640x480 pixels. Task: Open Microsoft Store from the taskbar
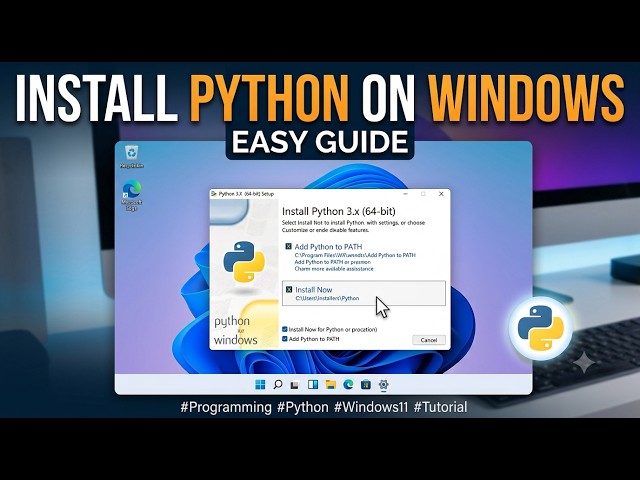(366, 384)
